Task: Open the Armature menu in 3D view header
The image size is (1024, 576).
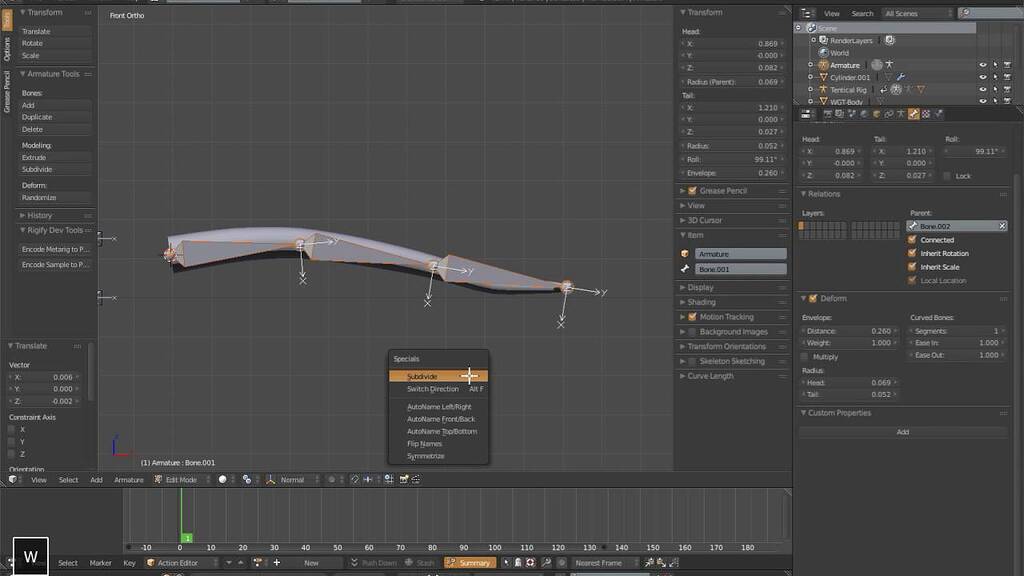Action: pyautogui.click(x=129, y=479)
